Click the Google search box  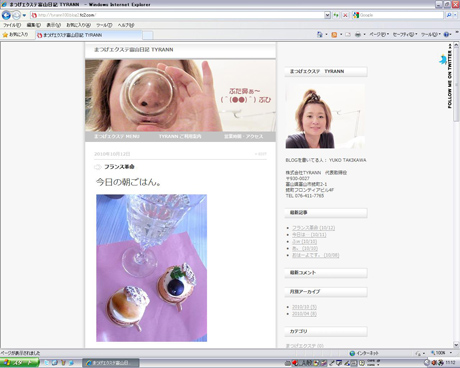pyautogui.click(x=398, y=15)
